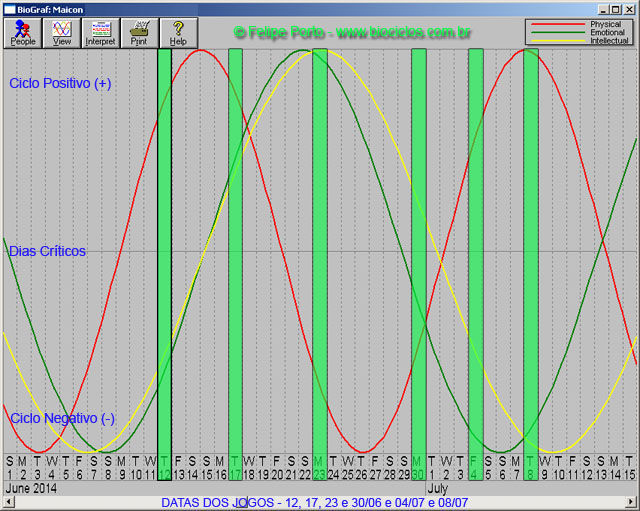Screen dimensions: 640x511
Task: Click the 'Ciclo Negativo (-)' label
Action: [62, 418]
